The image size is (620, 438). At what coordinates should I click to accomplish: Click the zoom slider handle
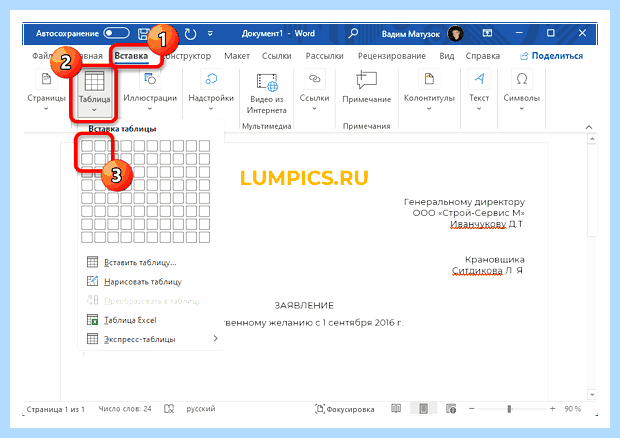click(509, 408)
